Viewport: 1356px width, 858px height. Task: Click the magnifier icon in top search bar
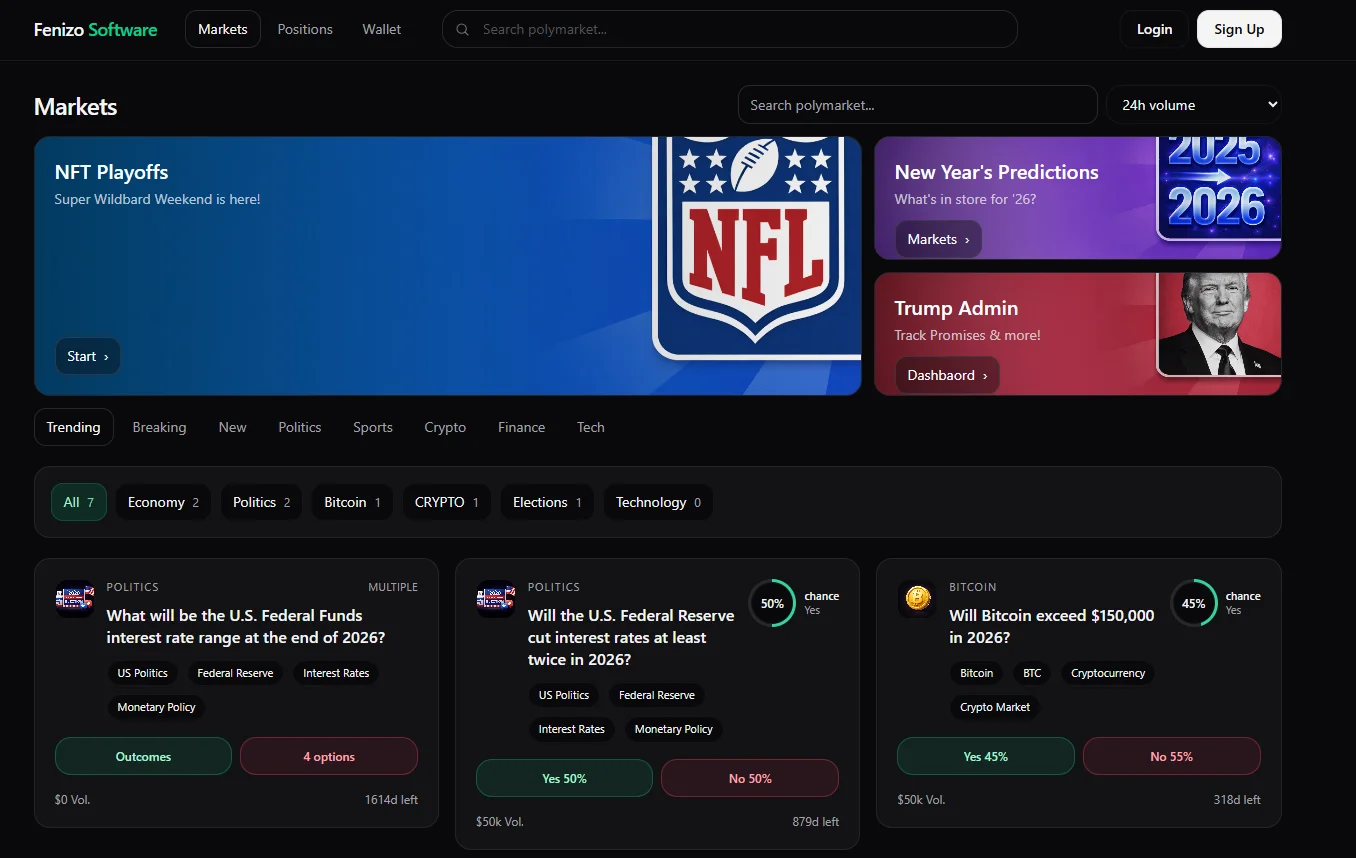tap(462, 29)
